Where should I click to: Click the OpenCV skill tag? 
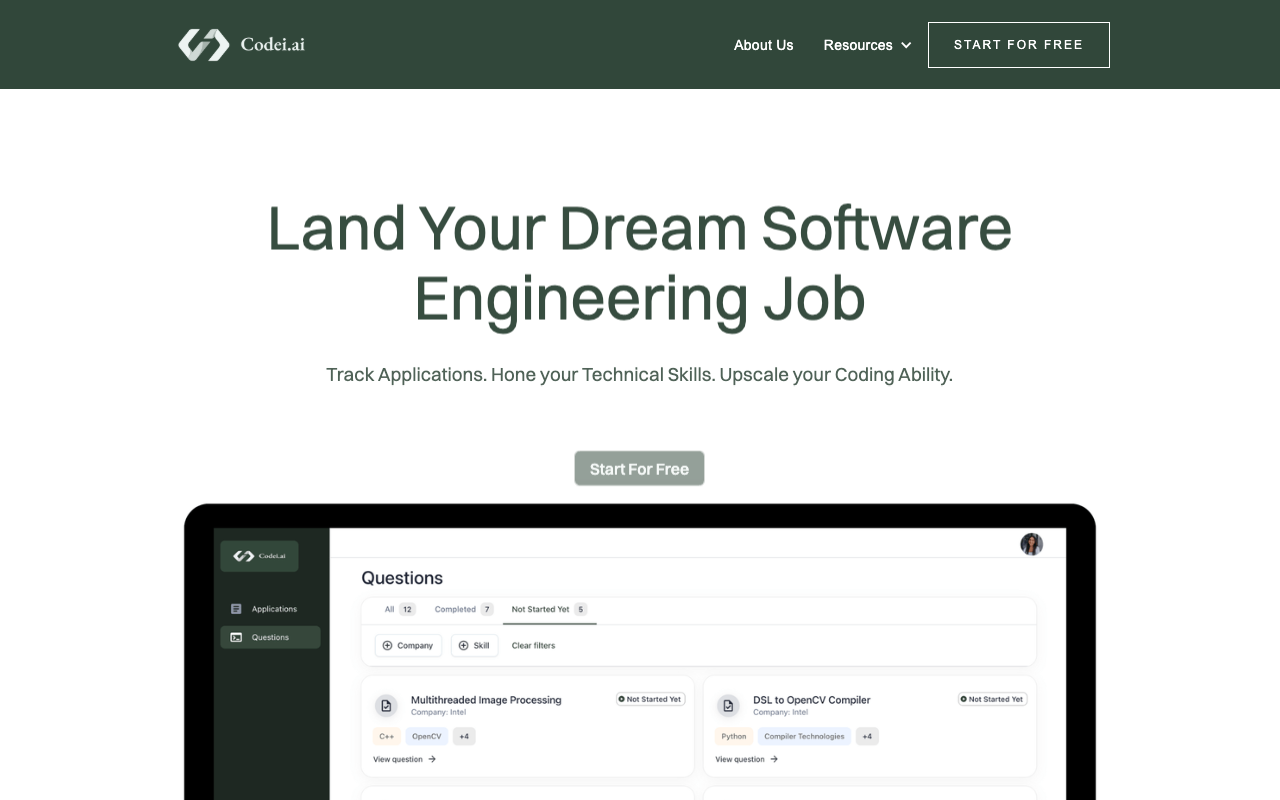coord(426,736)
